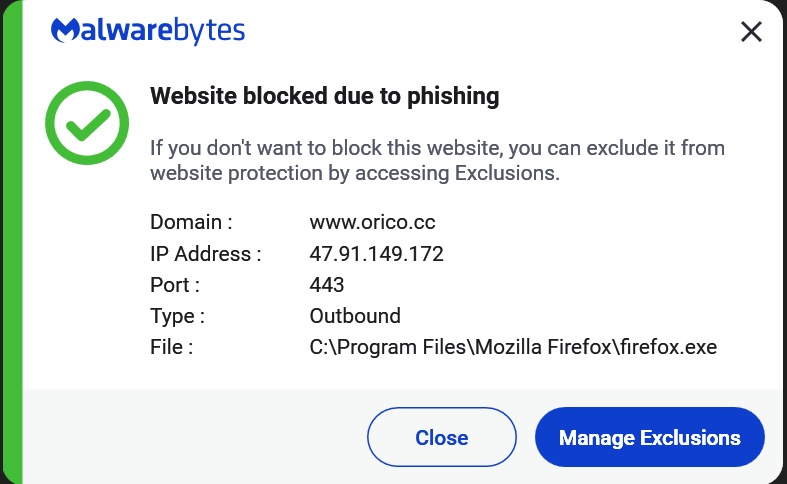The image size is (787, 484).
Task: Click the 'File :' label
Action: click(x=172, y=347)
